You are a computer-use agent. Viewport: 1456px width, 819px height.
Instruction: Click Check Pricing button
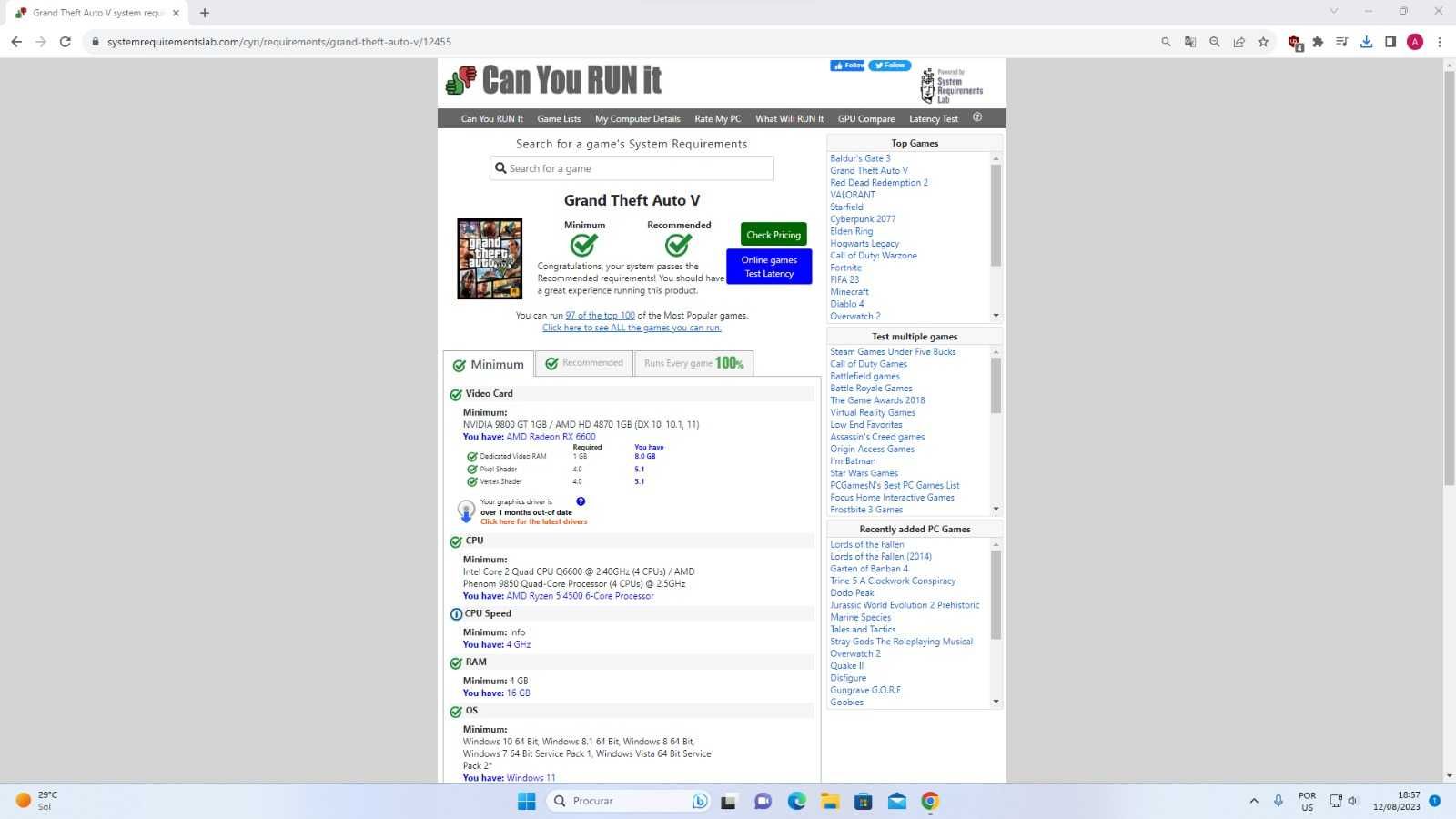point(773,235)
